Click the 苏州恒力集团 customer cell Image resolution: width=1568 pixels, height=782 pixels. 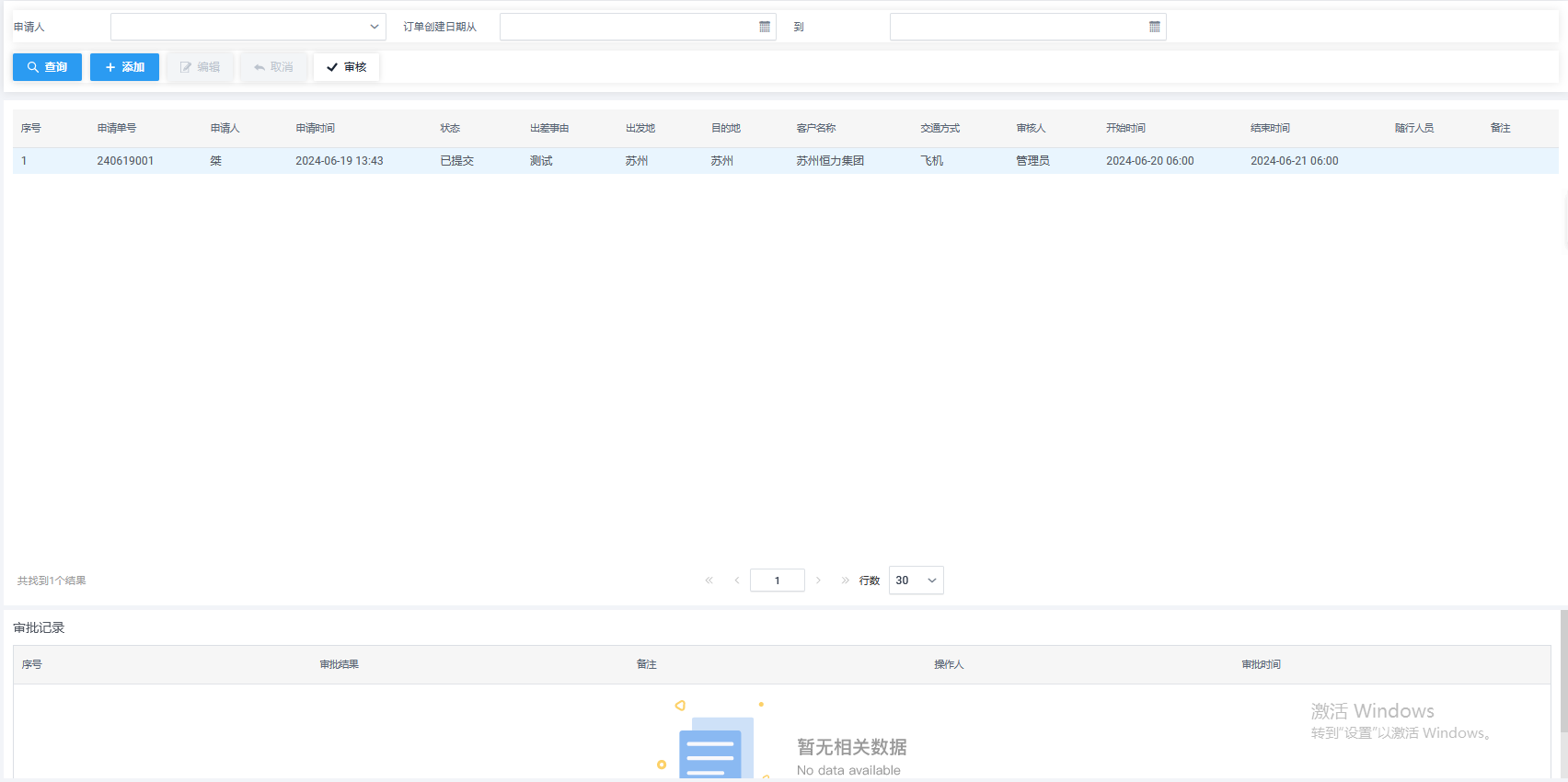(x=830, y=161)
